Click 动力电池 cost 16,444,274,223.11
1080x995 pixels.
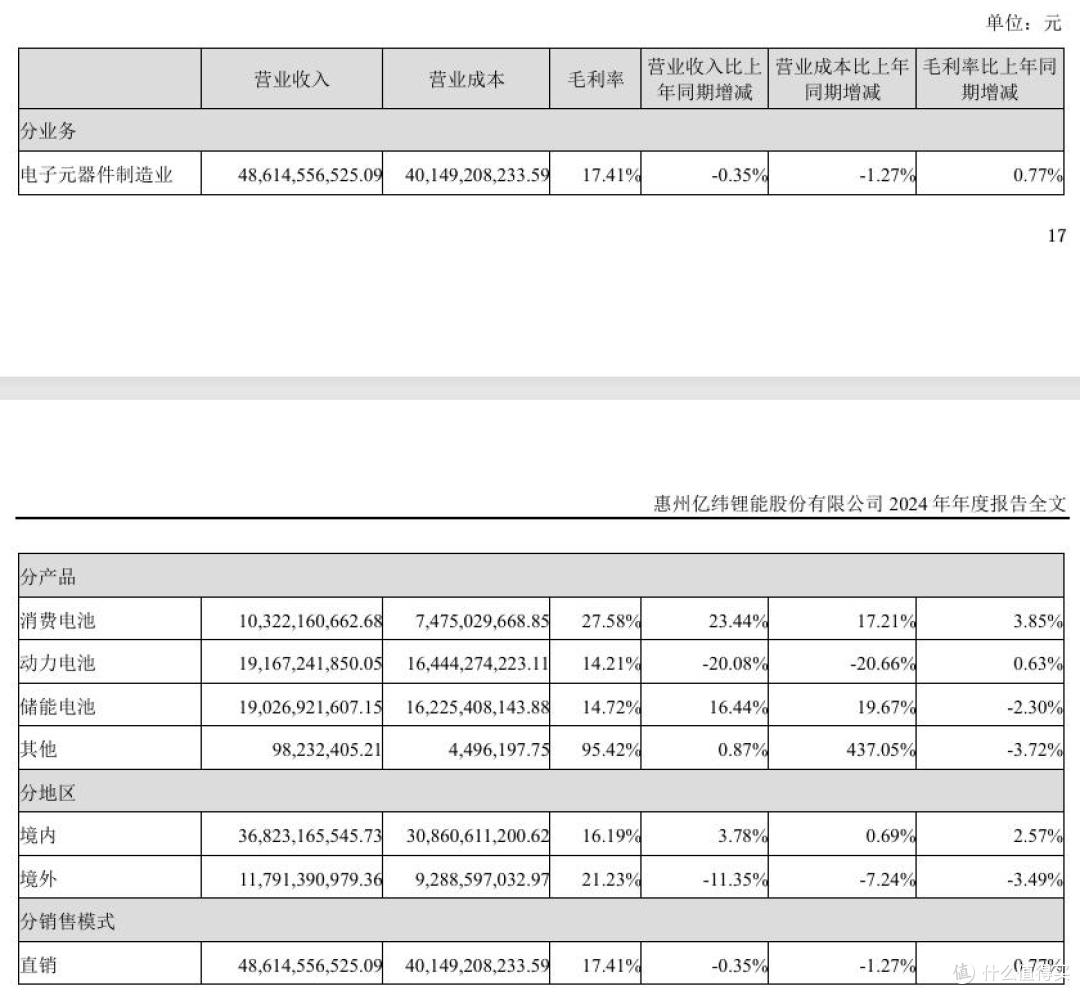(477, 663)
